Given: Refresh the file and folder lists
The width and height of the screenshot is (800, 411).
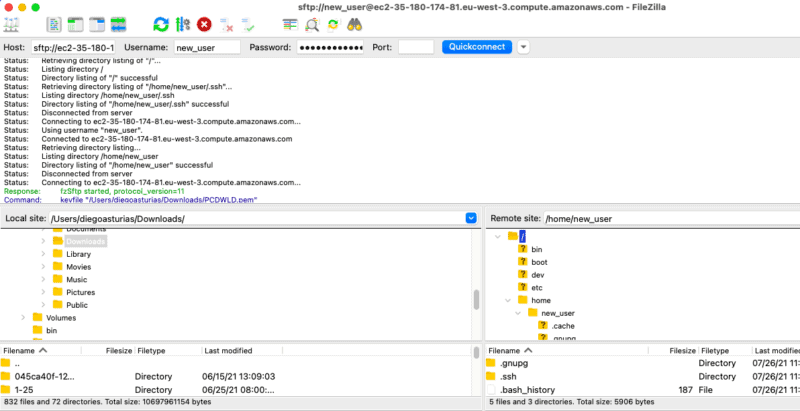Looking at the screenshot, I should [x=161, y=24].
